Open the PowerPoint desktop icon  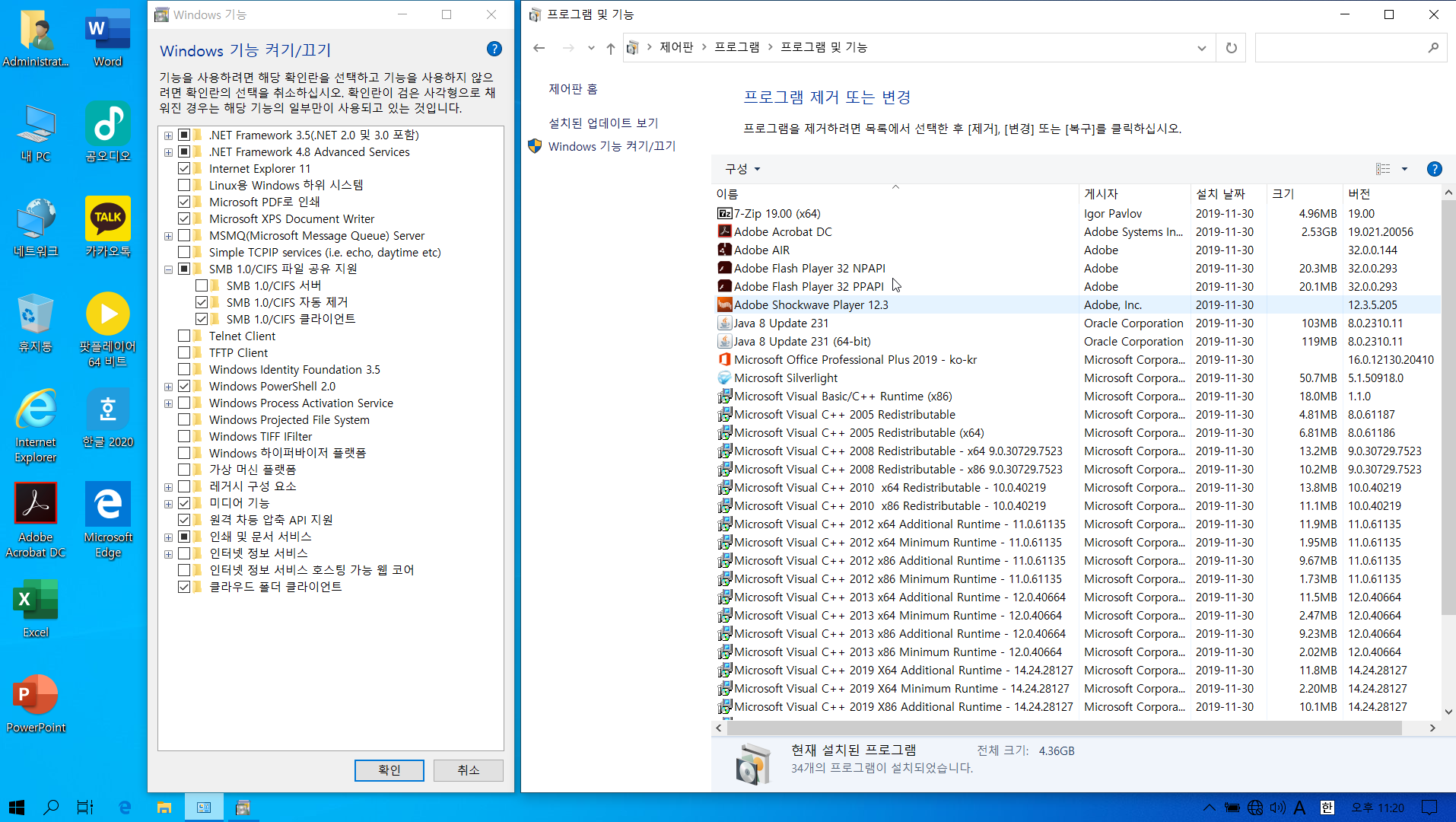[36, 704]
